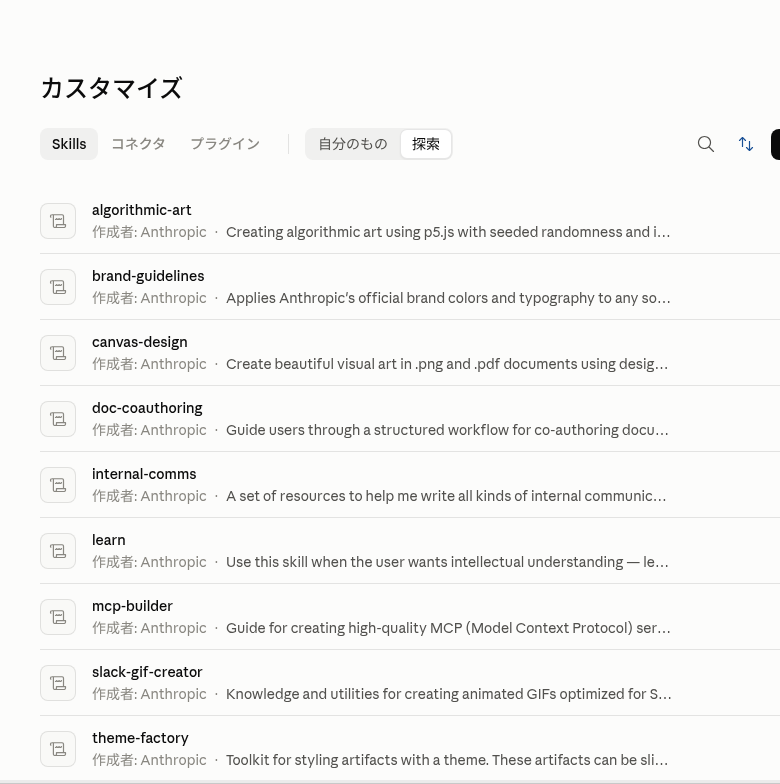This screenshot has height=784, width=780.
Task: Click the doc-coauthoring skill scroll icon
Action: tap(58, 419)
